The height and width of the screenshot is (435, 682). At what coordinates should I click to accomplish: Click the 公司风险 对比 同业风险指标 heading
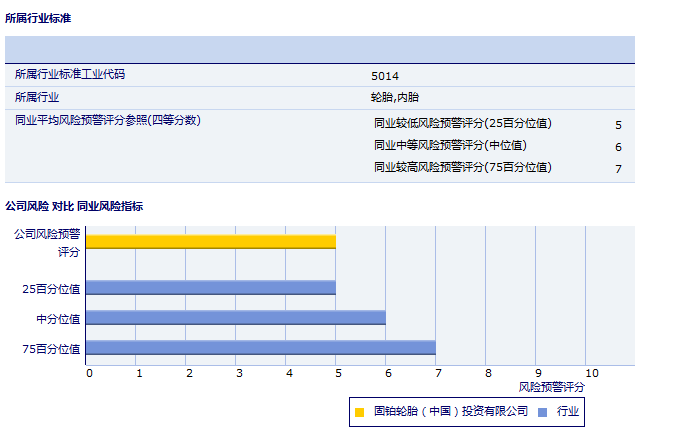coord(74,207)
